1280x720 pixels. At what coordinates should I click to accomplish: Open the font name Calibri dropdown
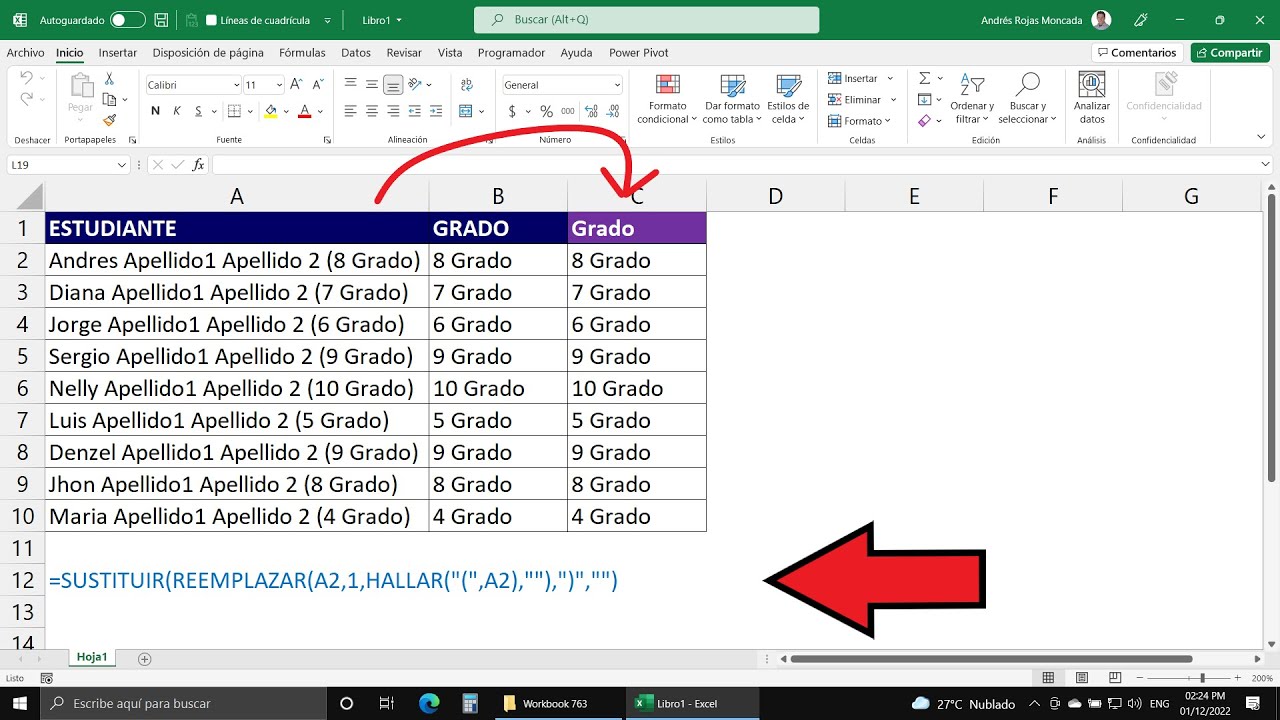[x=236, y=85]
